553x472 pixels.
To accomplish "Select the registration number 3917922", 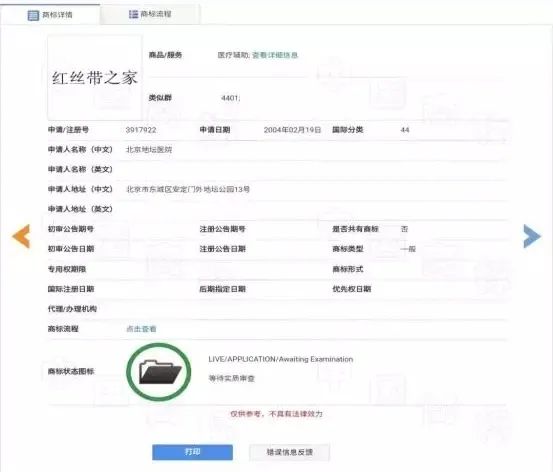I will click(141, 130).
